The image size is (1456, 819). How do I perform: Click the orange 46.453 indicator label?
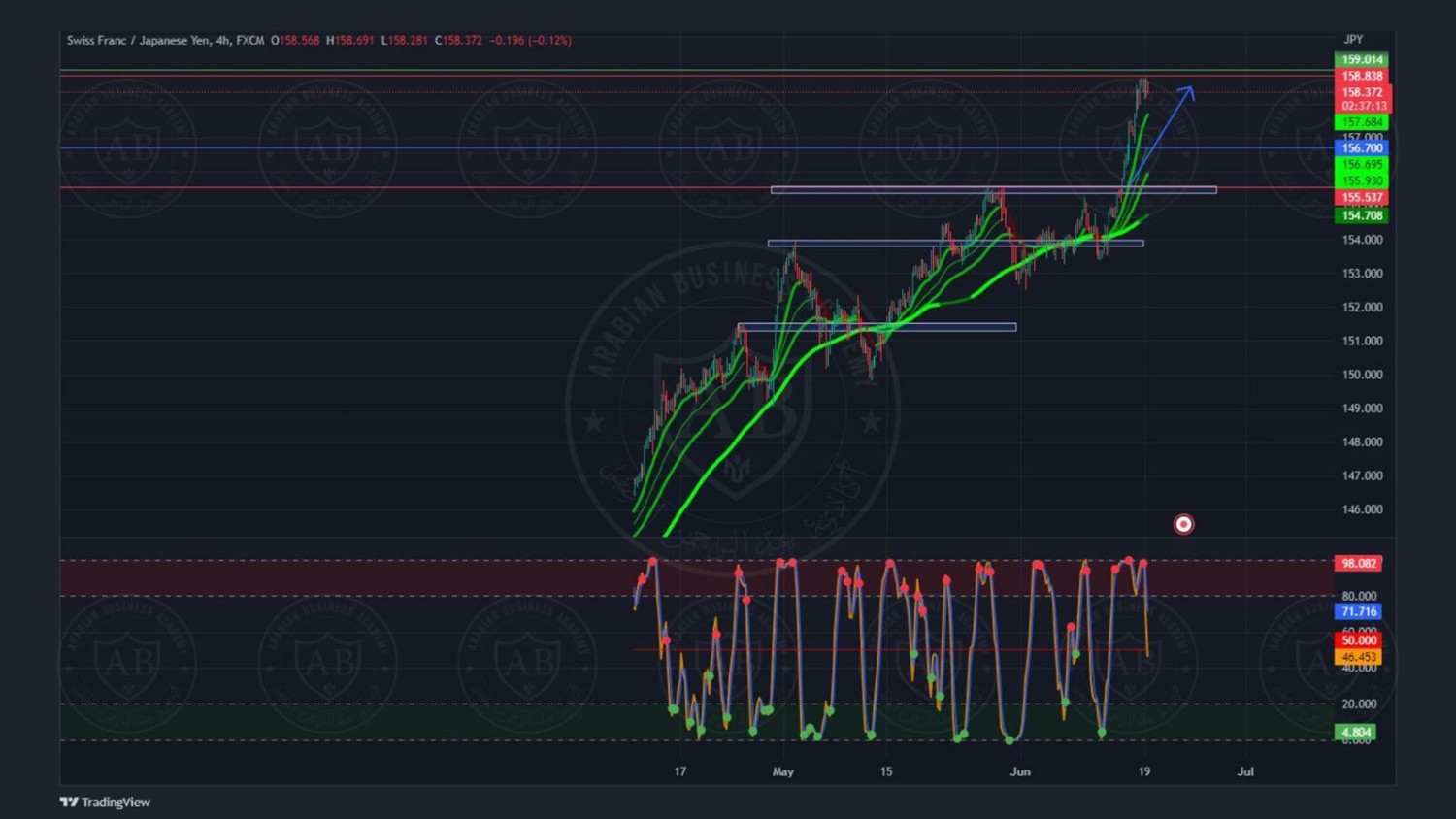click(1358, 657)
